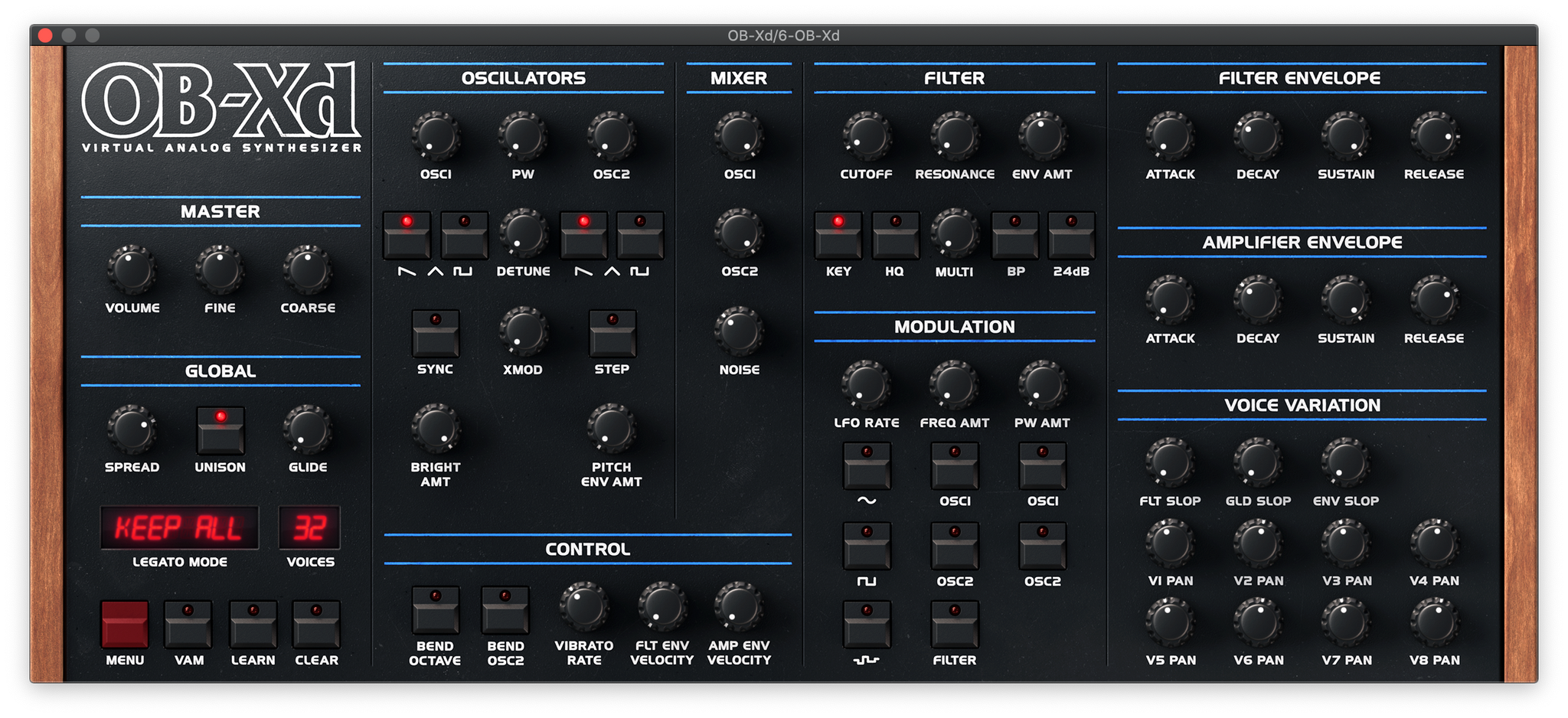
Task: Toggle the LFO sine wave button
Action: (866, 466)
